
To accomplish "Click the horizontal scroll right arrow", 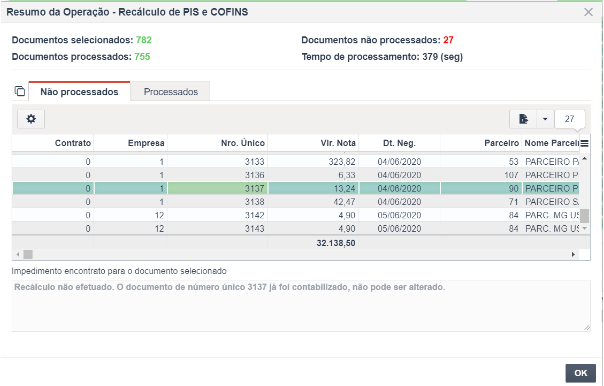I will pos(573,254).
